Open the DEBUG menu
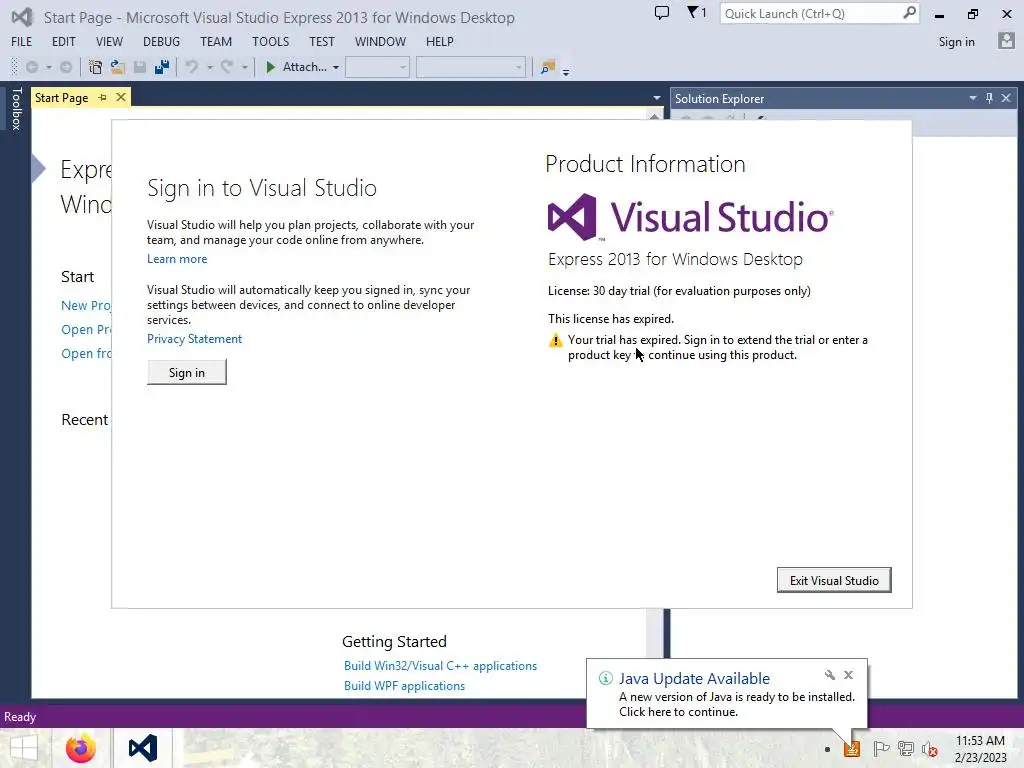 [161, 41]
